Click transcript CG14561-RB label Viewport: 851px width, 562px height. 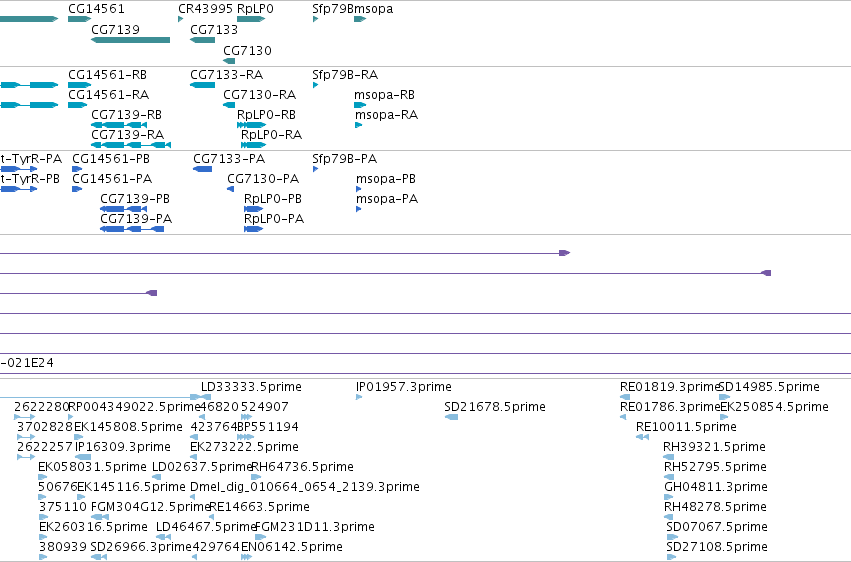(x=107, y=75)
